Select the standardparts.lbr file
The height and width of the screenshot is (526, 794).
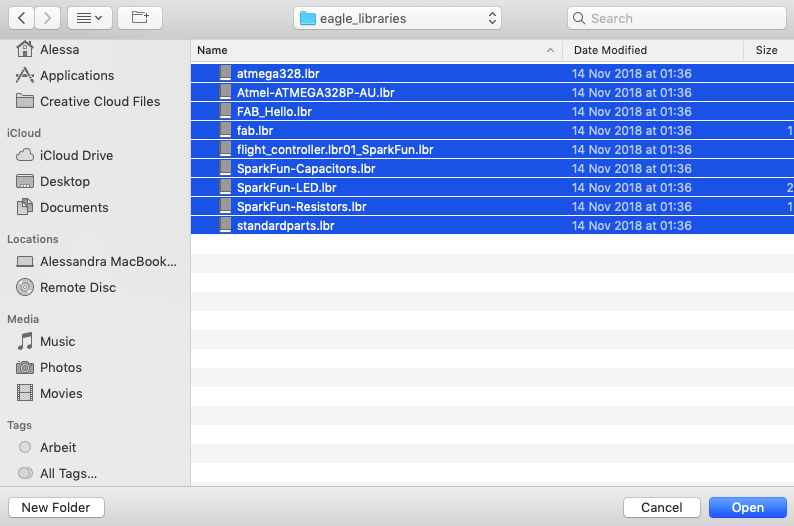pos(492,226)
